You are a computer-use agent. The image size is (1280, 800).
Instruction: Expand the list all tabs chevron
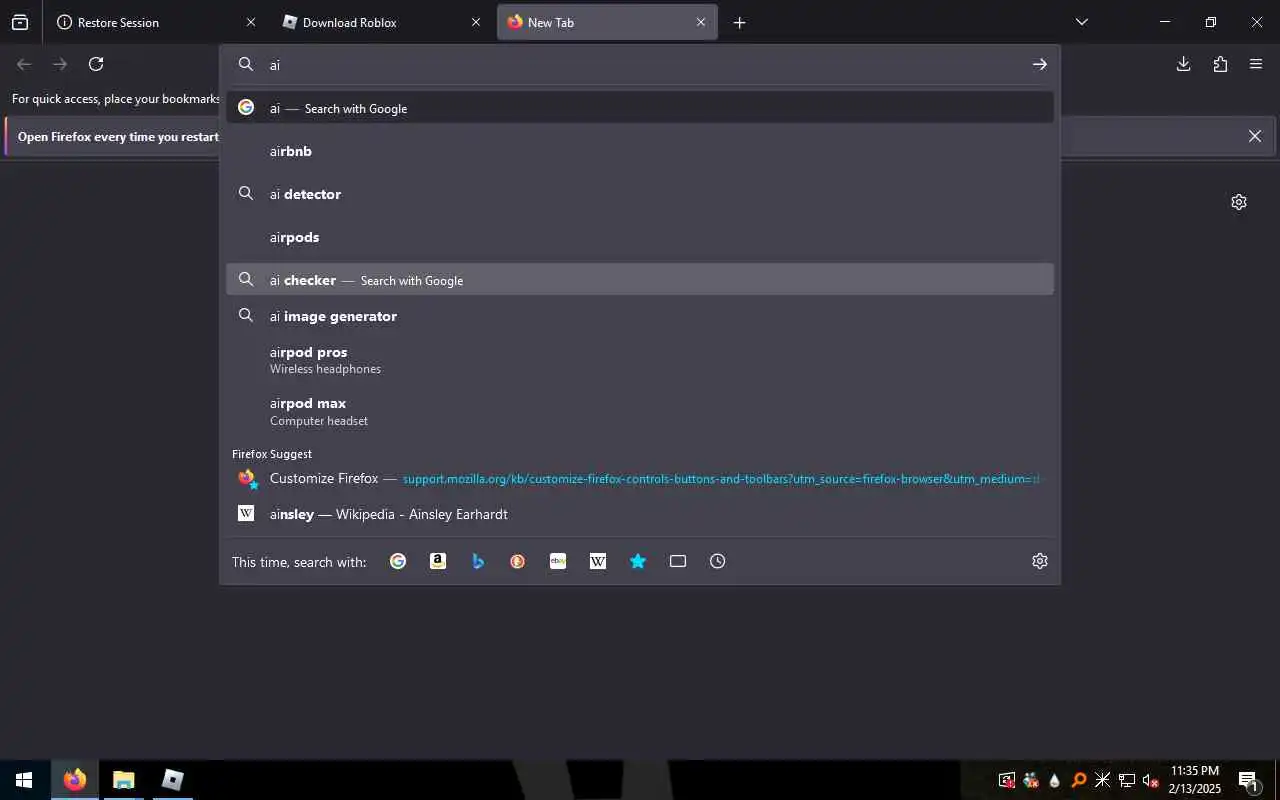(1081, 22)
